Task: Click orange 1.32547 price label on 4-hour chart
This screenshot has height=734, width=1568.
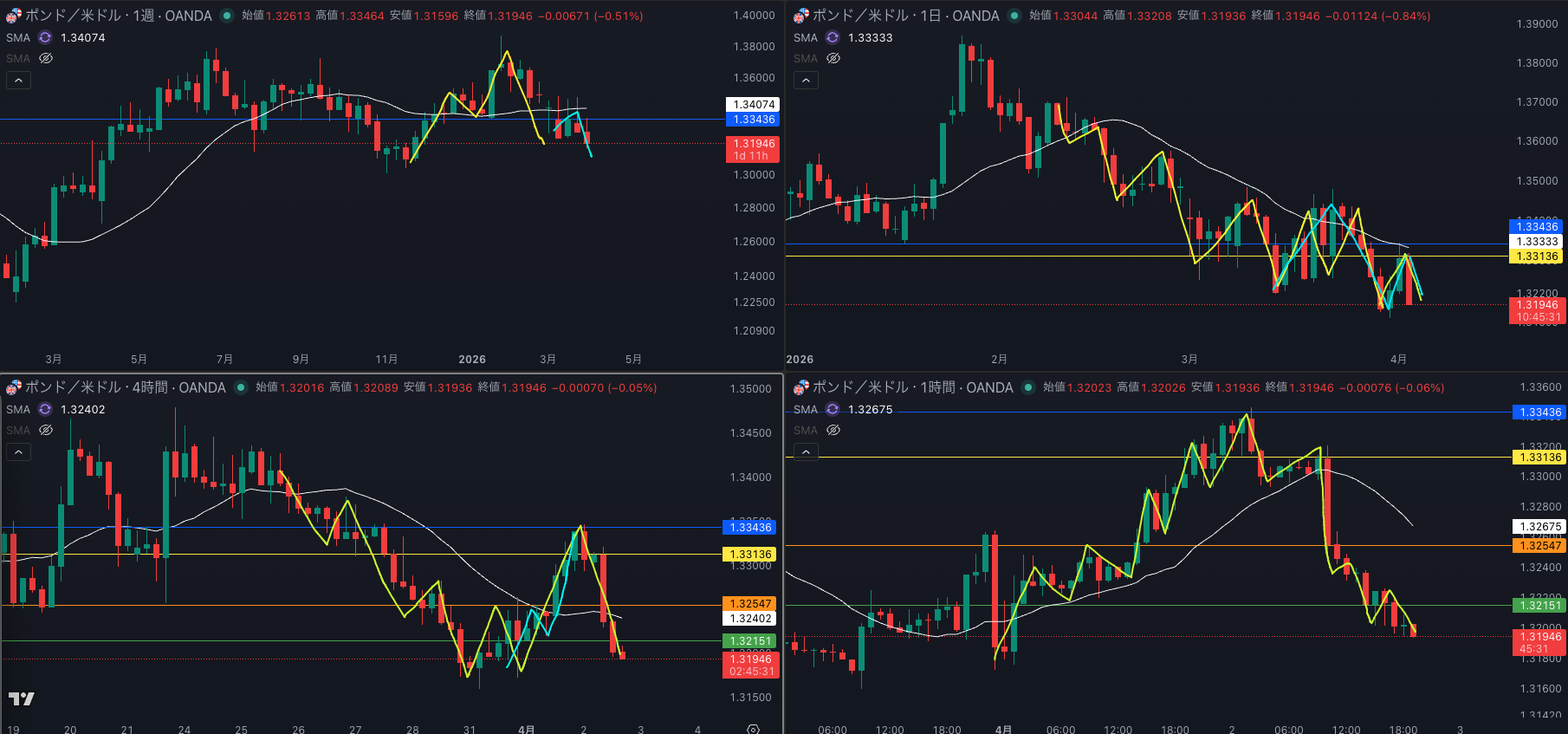Action: click(750, 603)
